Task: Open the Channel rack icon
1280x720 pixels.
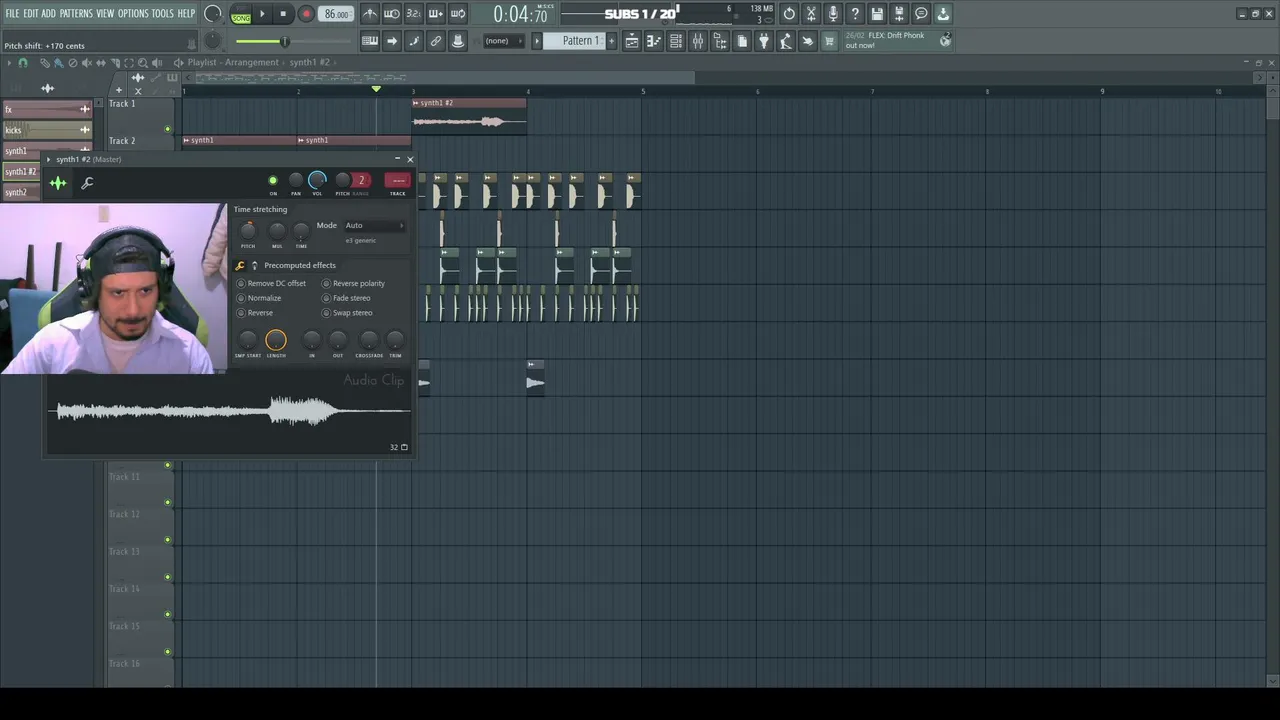Action: (676, 41)
